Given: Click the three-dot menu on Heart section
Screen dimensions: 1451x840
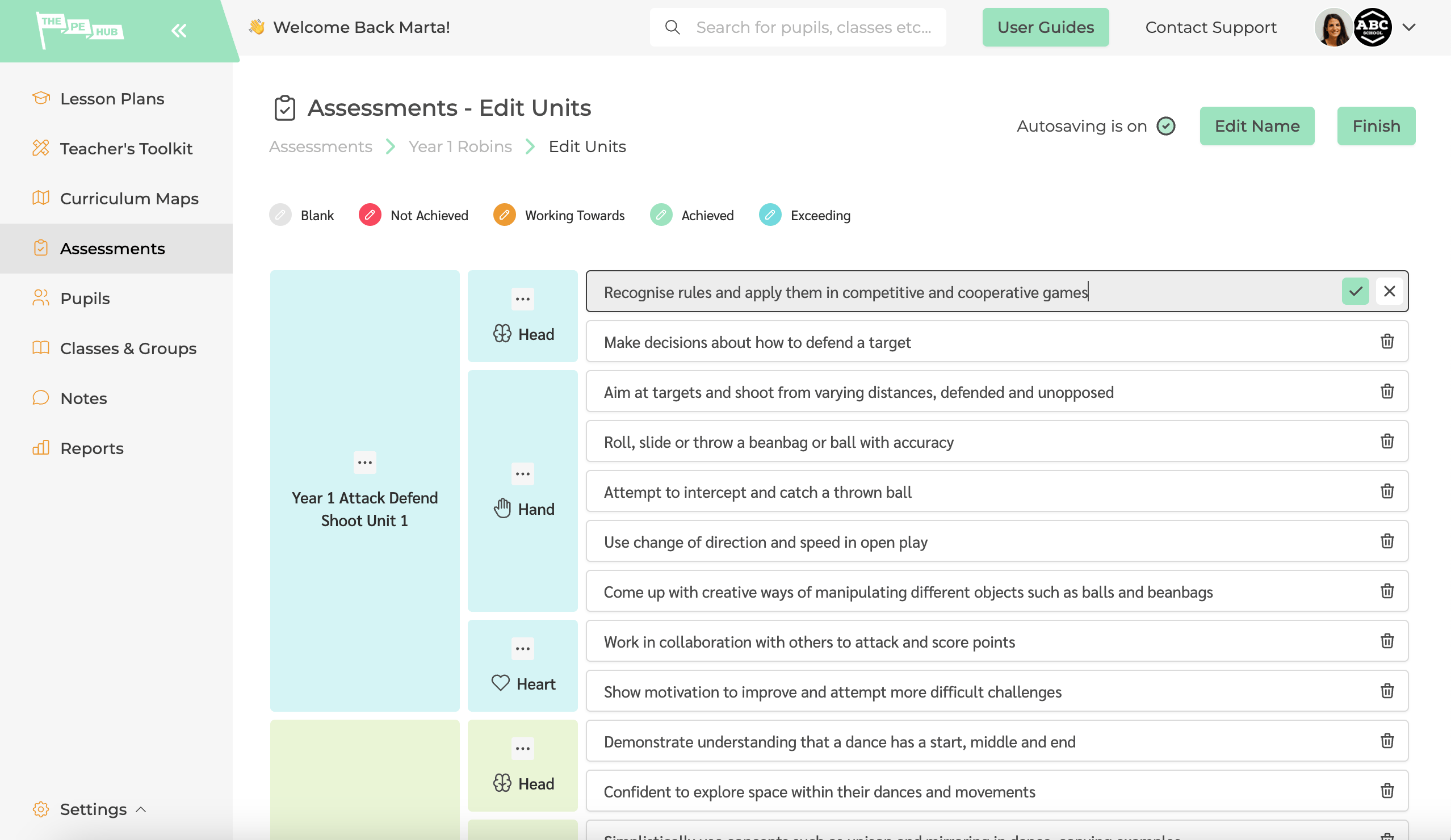Looking at the screenshot, I should (x=523, y=648).
